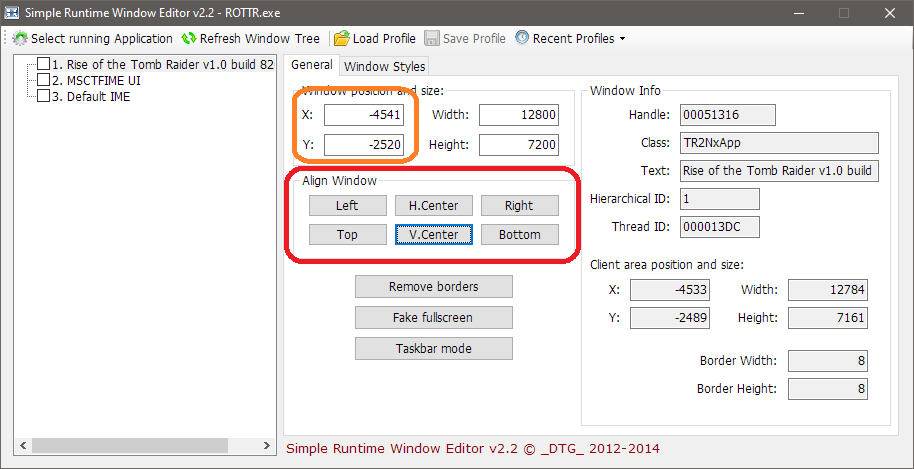The height and width of the screenshot is (469, 914).
Task: Check the Rise of the Tomb Raider checkbox
Action: point(43,65)
